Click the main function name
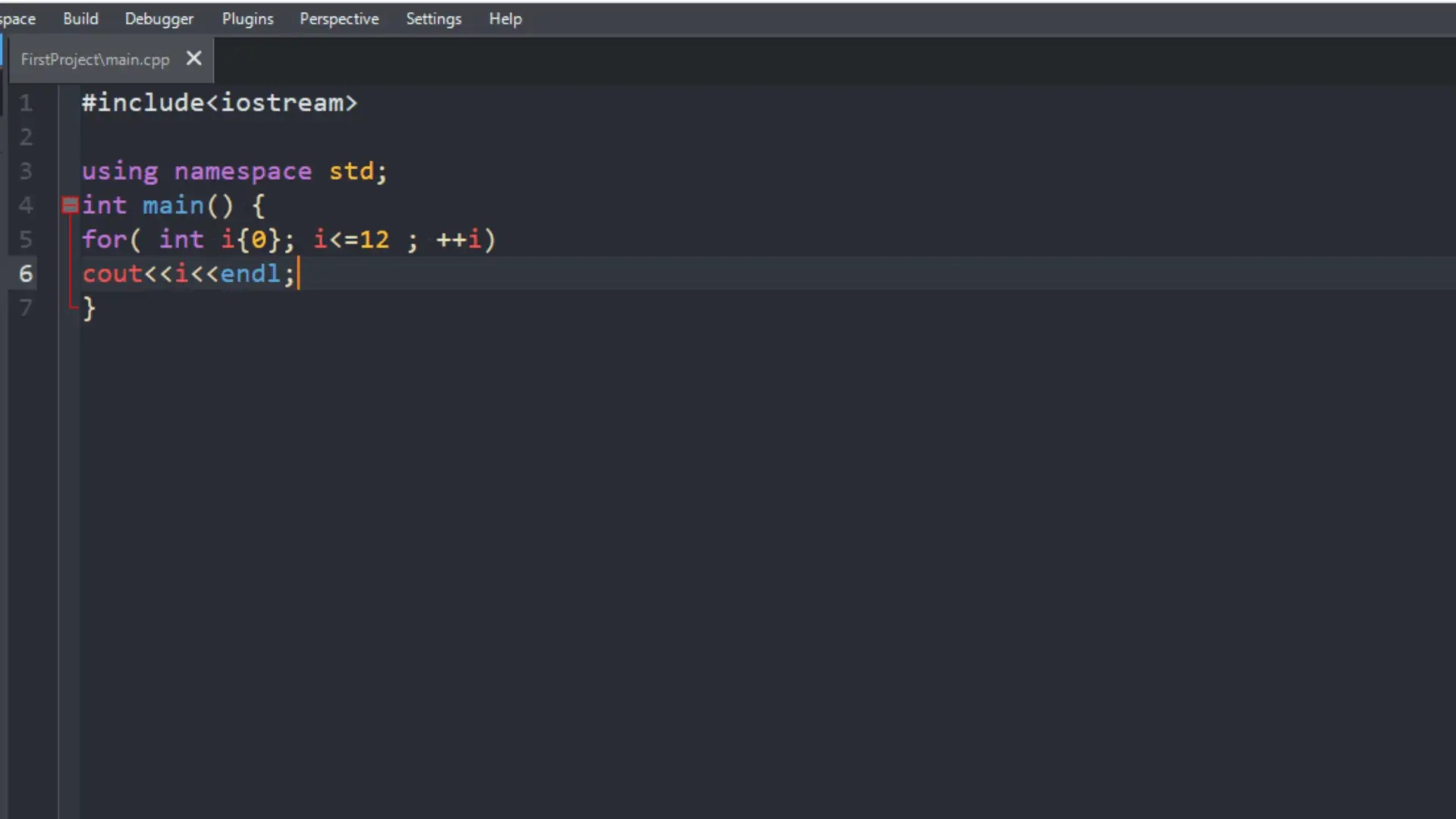 [x=173, y=206]
